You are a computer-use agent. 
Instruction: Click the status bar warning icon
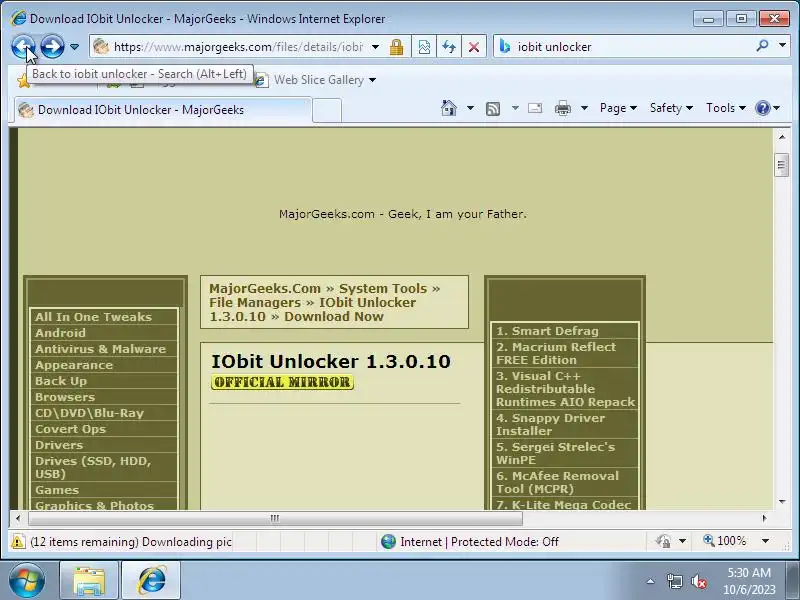coord(18,541)
